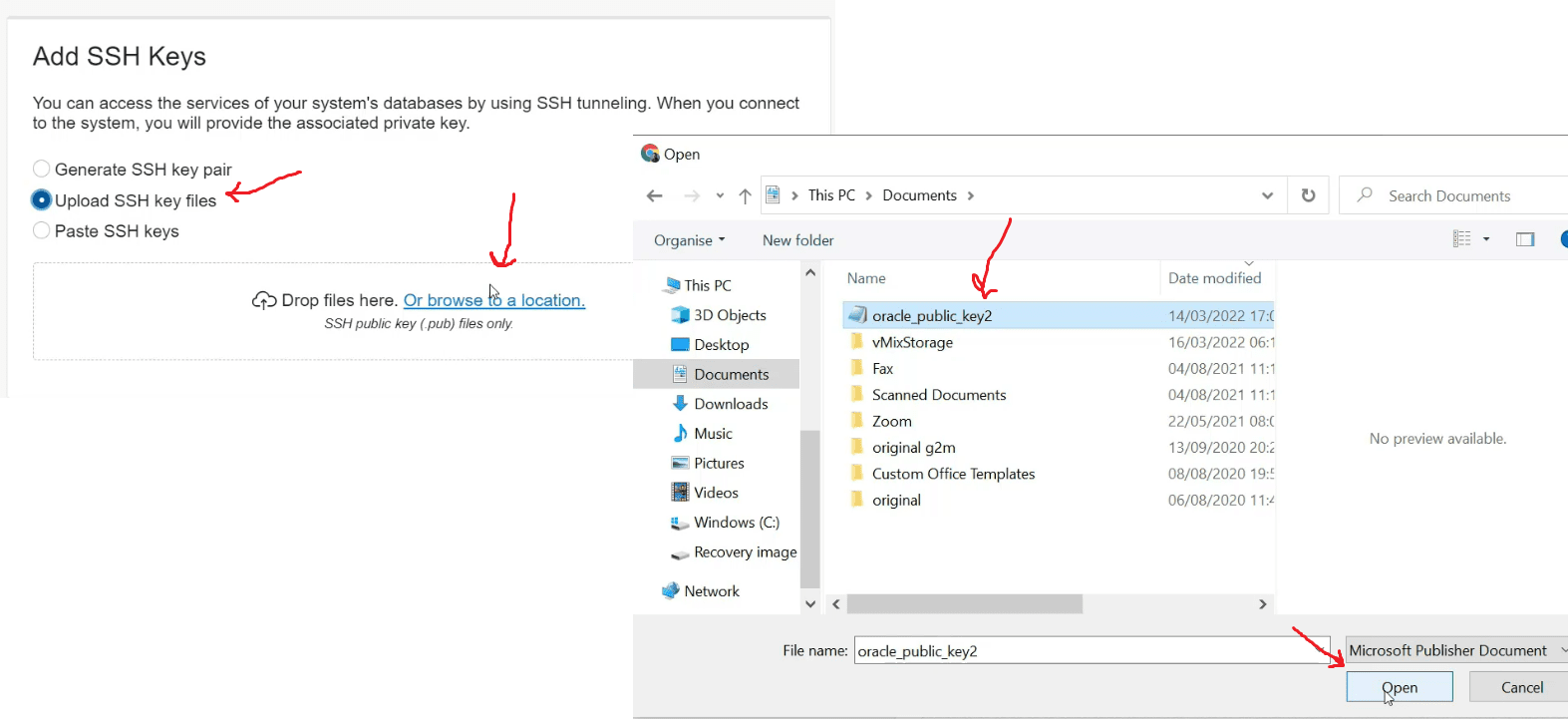Select Paste SSH keys option
The image size is (1568, 724).
tap(106, 231)
